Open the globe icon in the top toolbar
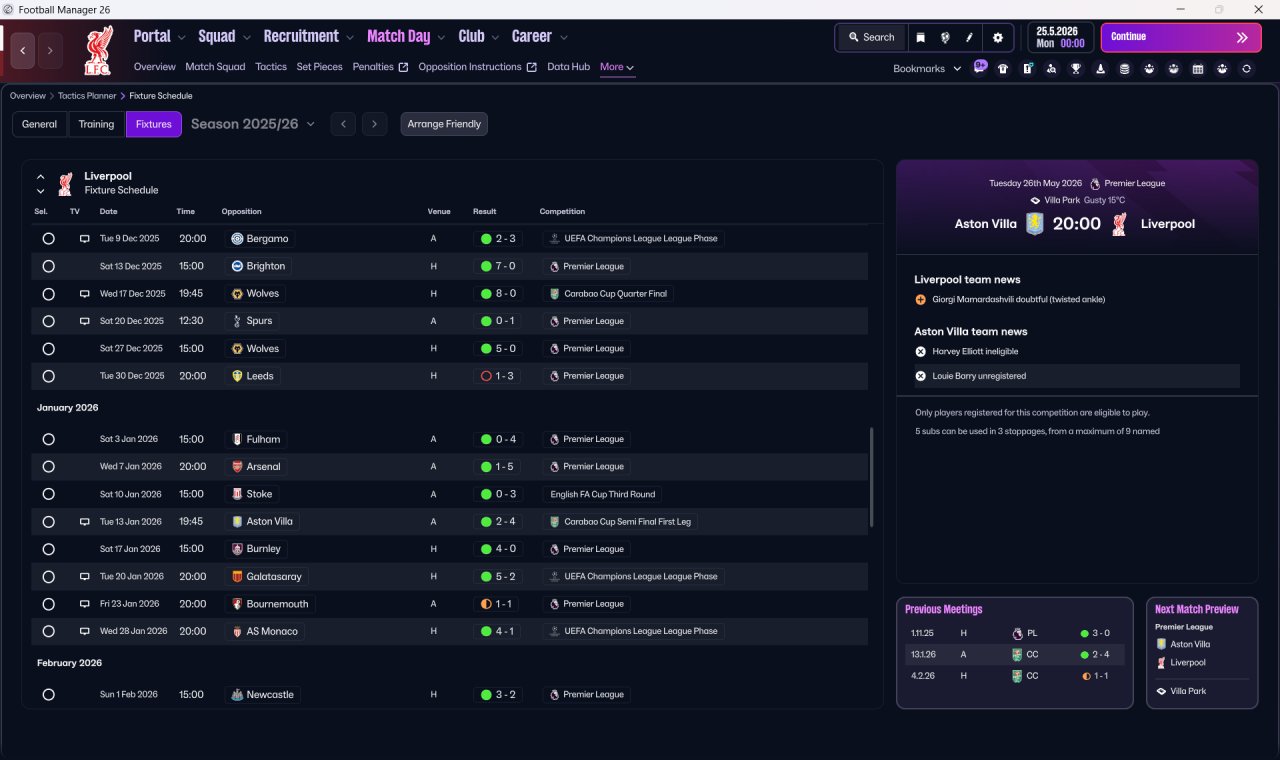The image size is (1280, 760). [945, 38]
